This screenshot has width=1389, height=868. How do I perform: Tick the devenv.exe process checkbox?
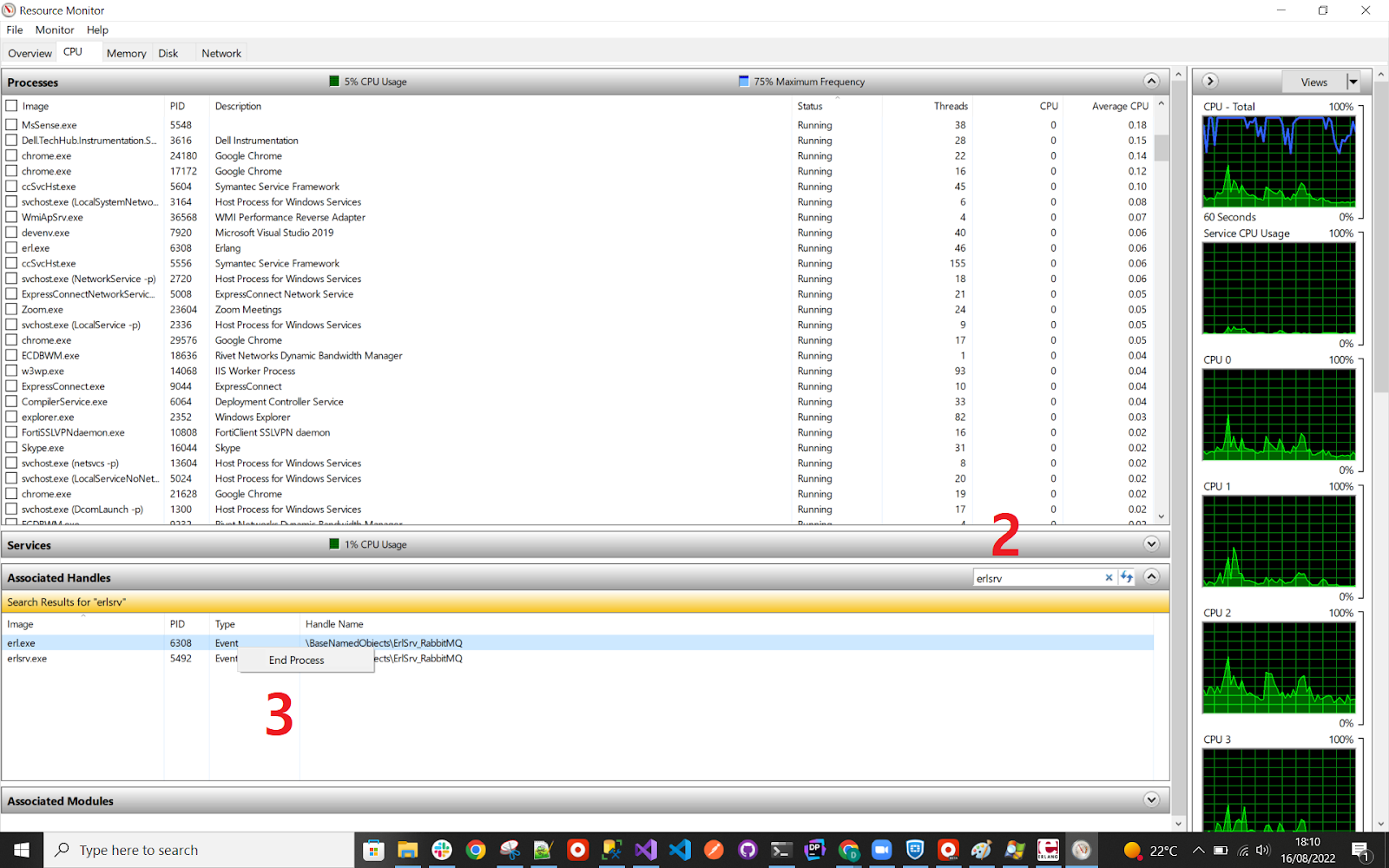click(12, 233)
